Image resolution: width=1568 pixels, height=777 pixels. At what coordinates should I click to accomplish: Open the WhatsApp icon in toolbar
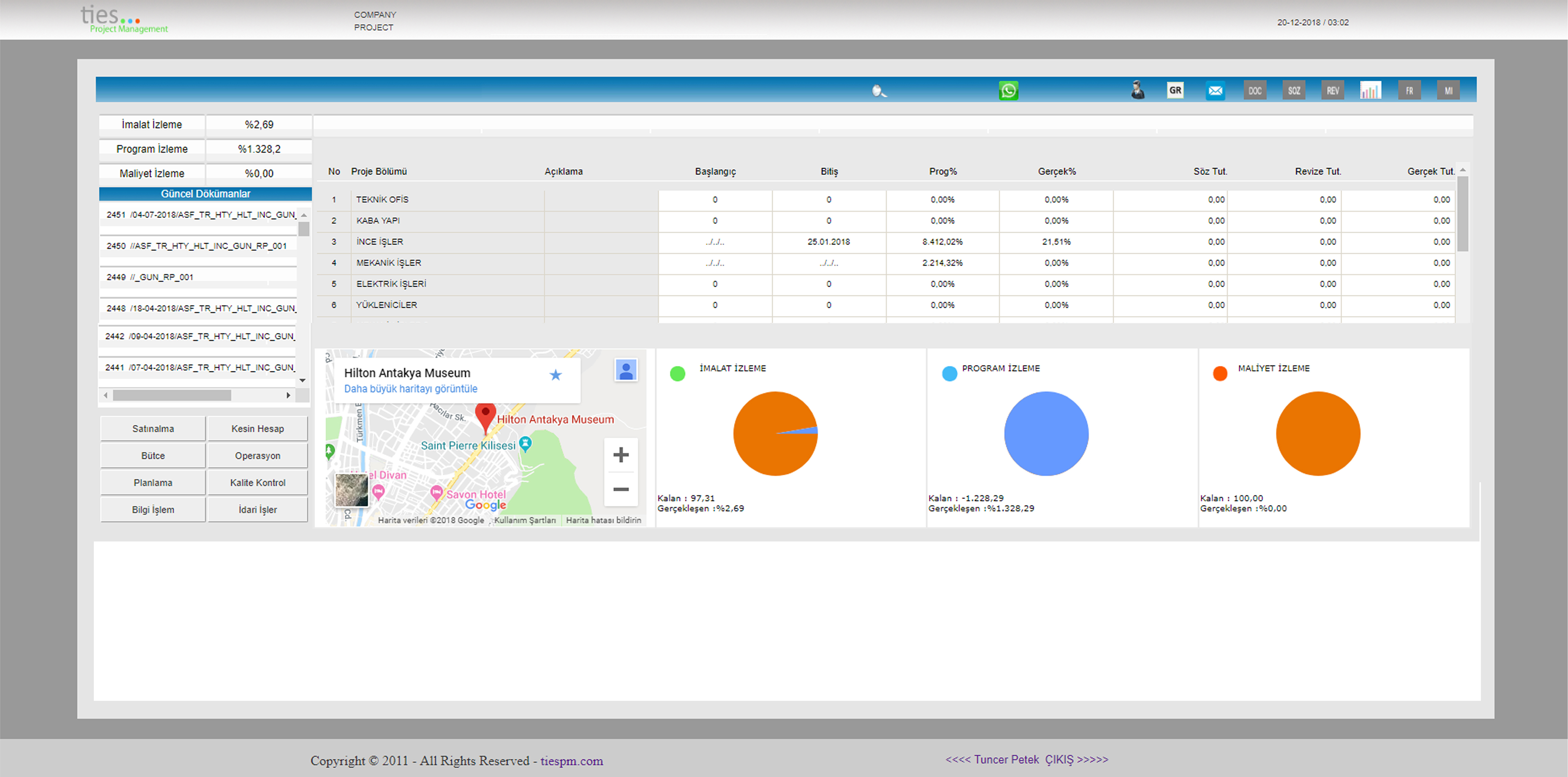(1008, 91)
